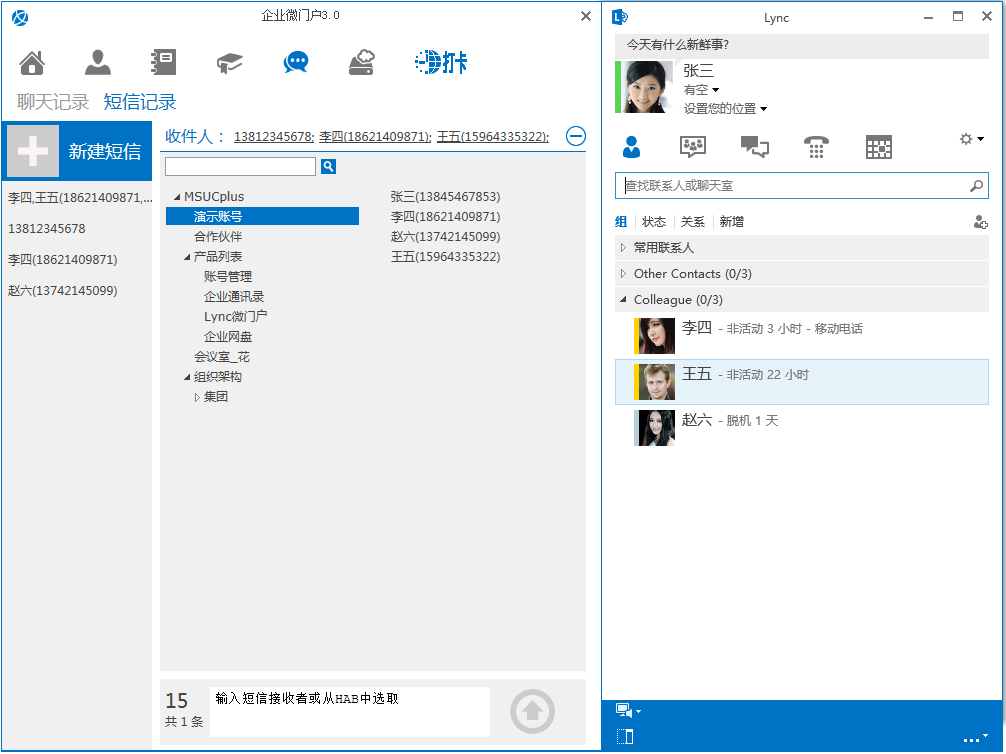Open the Lync chat rooms icon
The height and width of the screenshot is (754, 1006).
coord(693,147)
